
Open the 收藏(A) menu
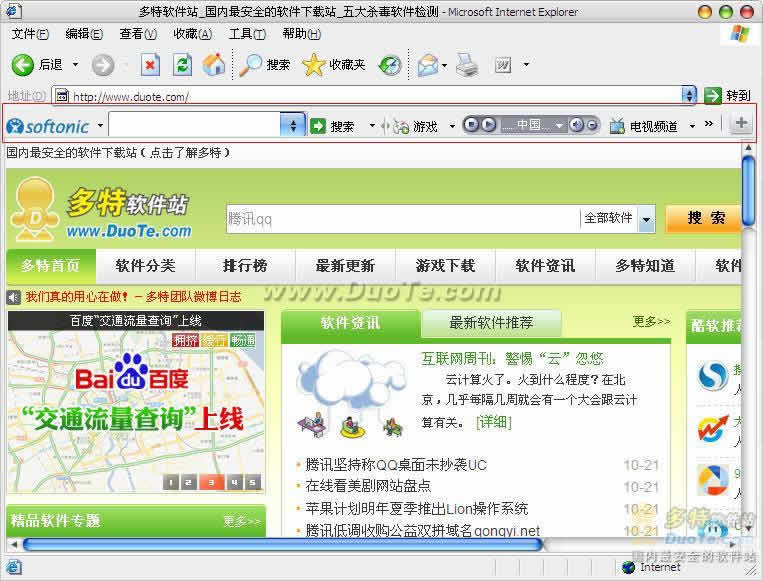193,34
